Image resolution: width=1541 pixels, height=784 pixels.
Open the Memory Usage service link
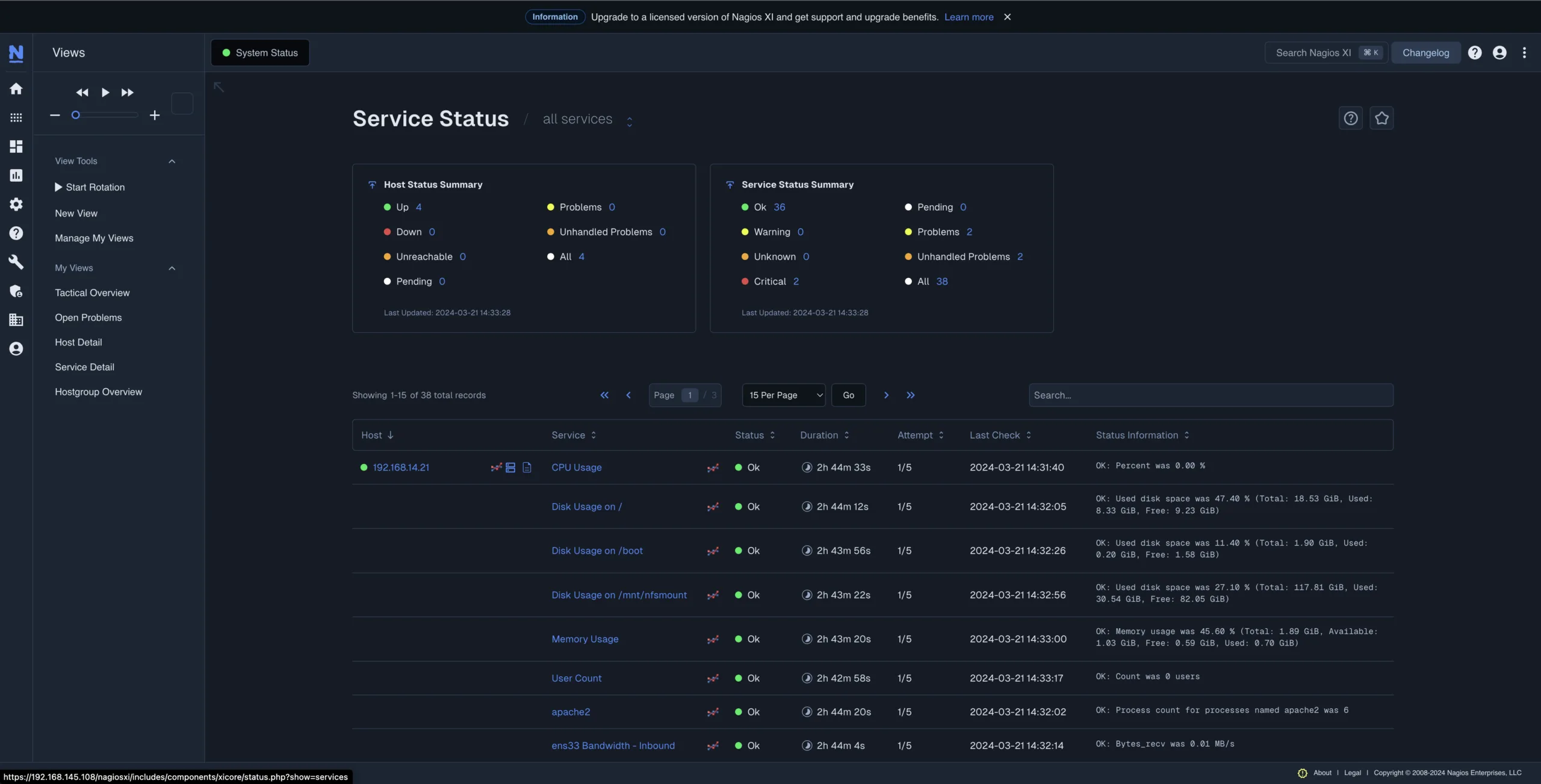[x=584, y=639]
